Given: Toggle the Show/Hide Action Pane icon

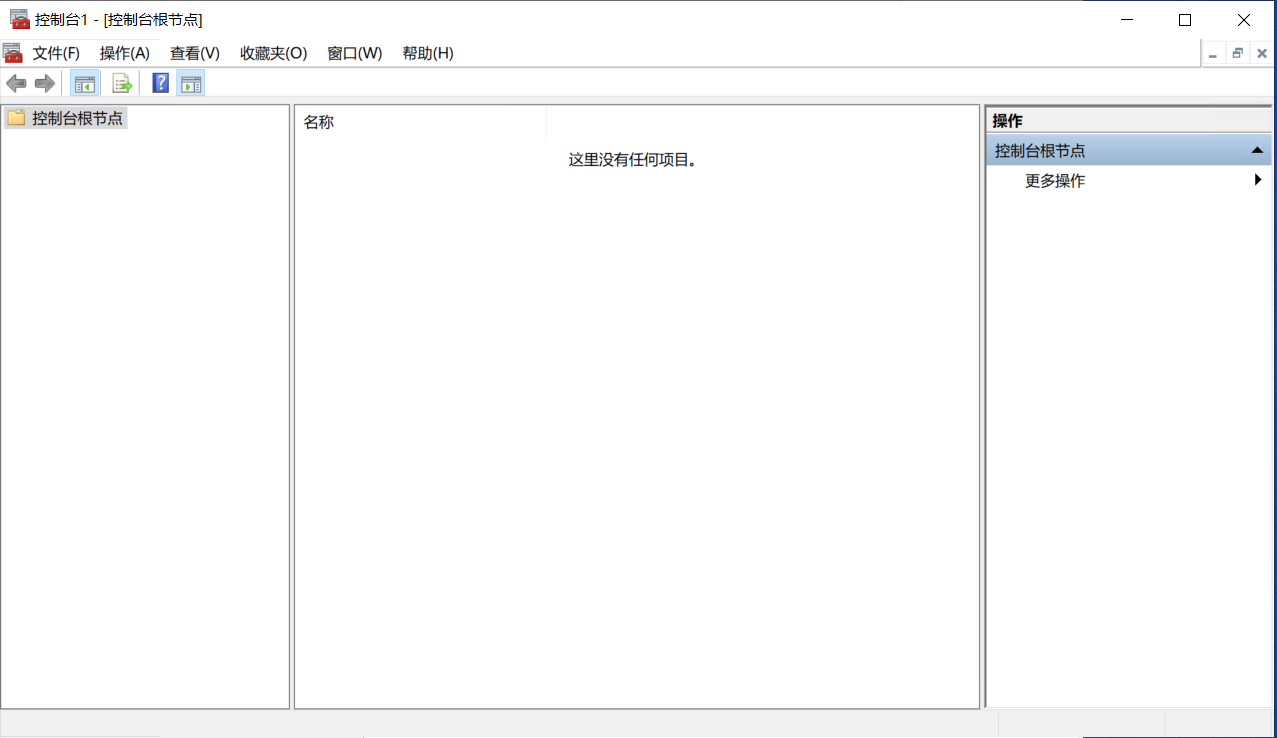Looking at the screenshot, I should (x=191, y=83).
